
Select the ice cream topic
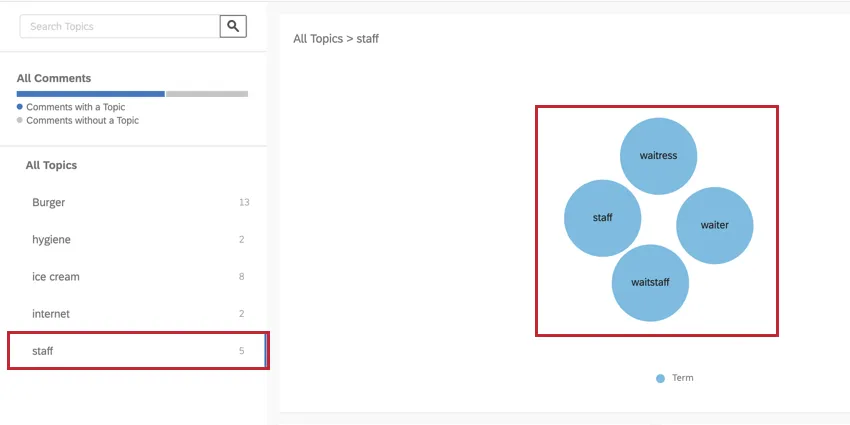point(56,277)
